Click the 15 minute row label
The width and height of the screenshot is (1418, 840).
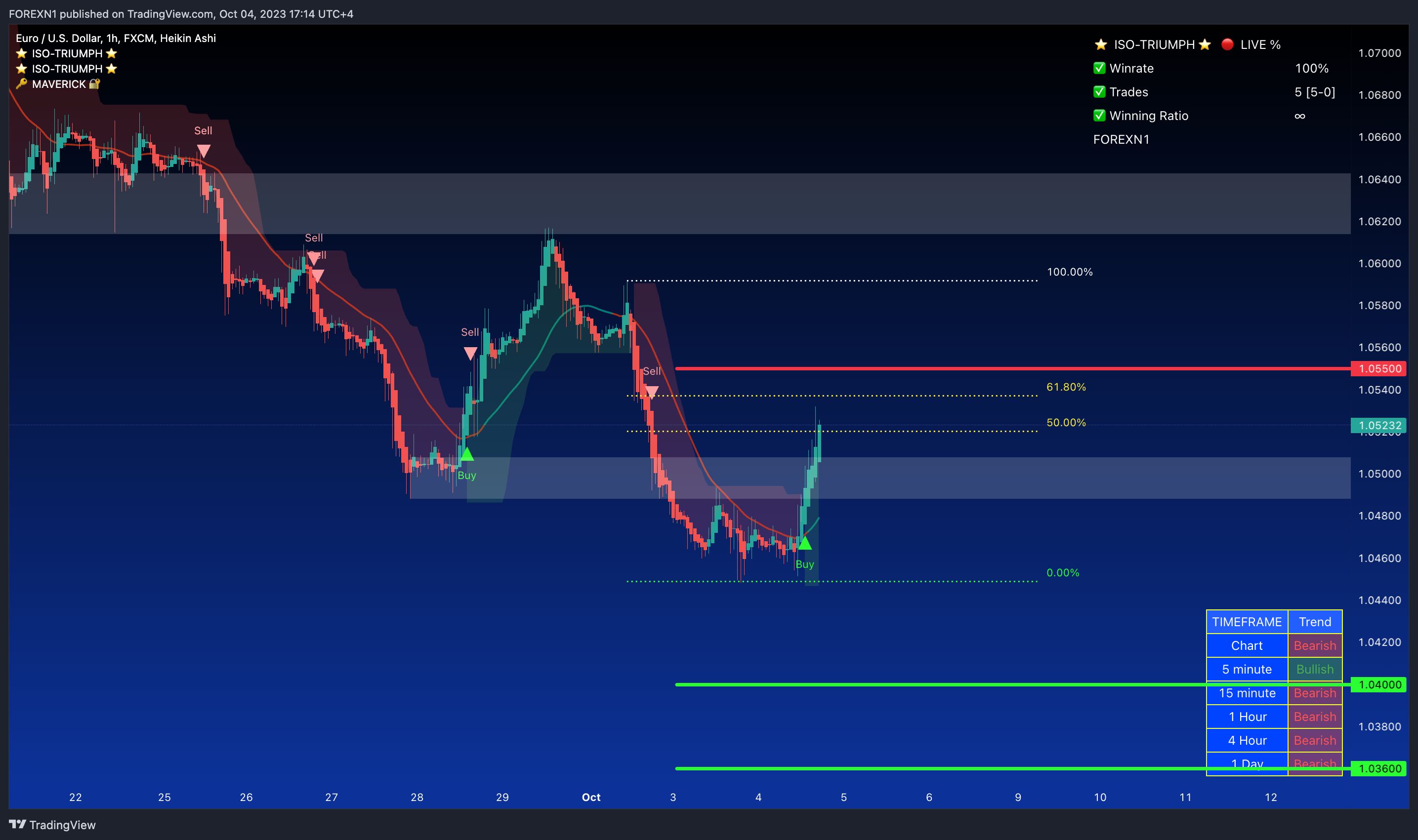coord(1247,693)
